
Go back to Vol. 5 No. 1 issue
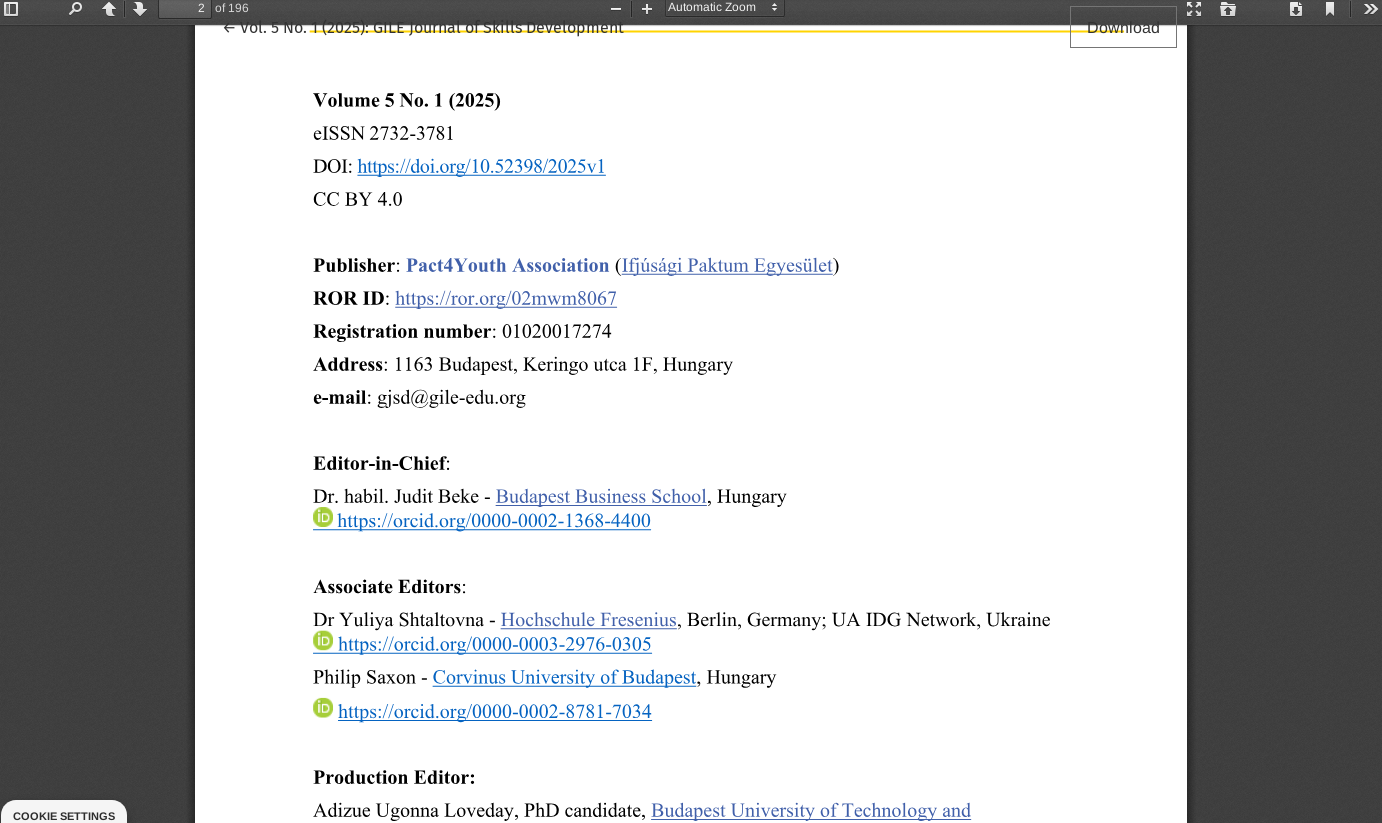point(423,28)
